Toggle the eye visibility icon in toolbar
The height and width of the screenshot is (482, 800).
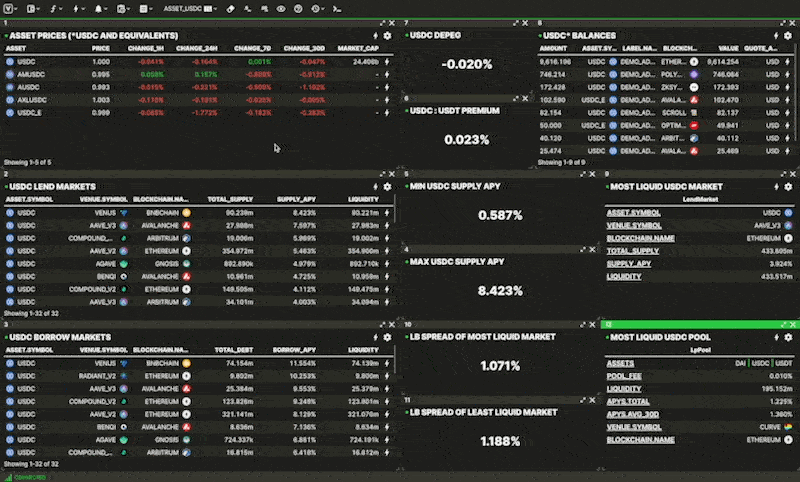click(281, 9)
